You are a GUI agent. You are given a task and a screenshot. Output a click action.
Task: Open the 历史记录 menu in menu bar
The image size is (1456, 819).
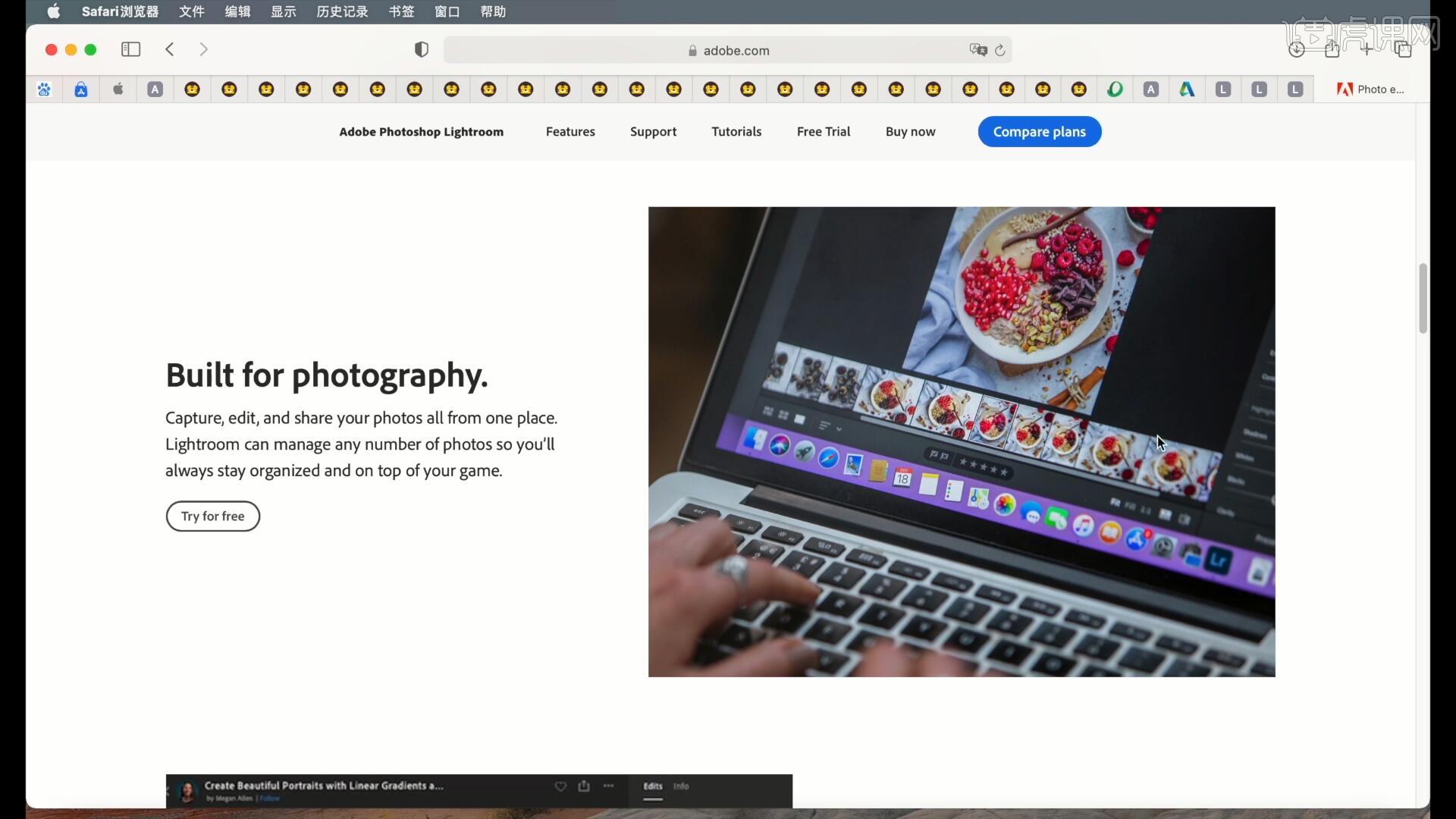coord(342,11)
